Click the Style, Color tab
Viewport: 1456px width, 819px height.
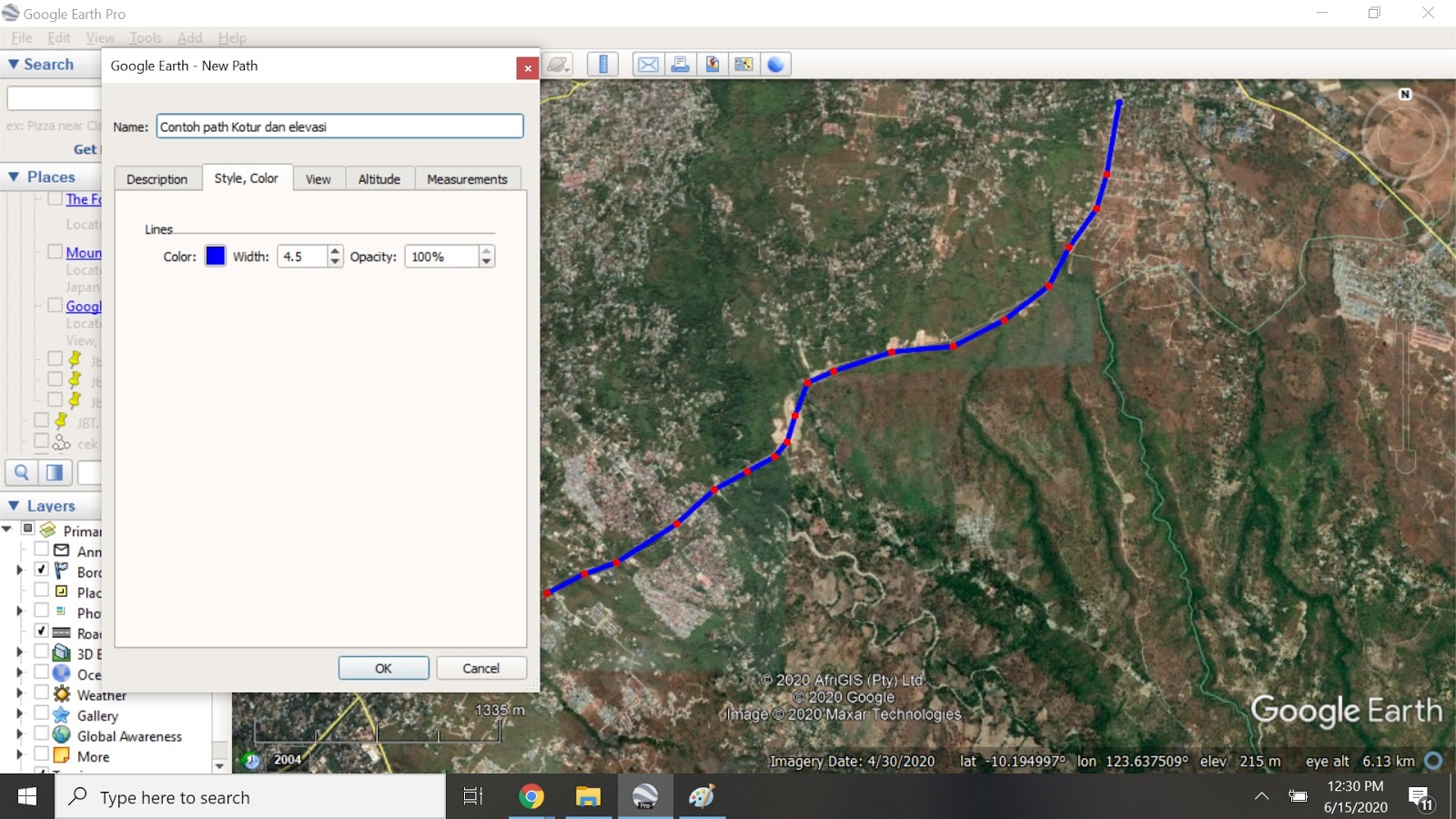(247, 178)
